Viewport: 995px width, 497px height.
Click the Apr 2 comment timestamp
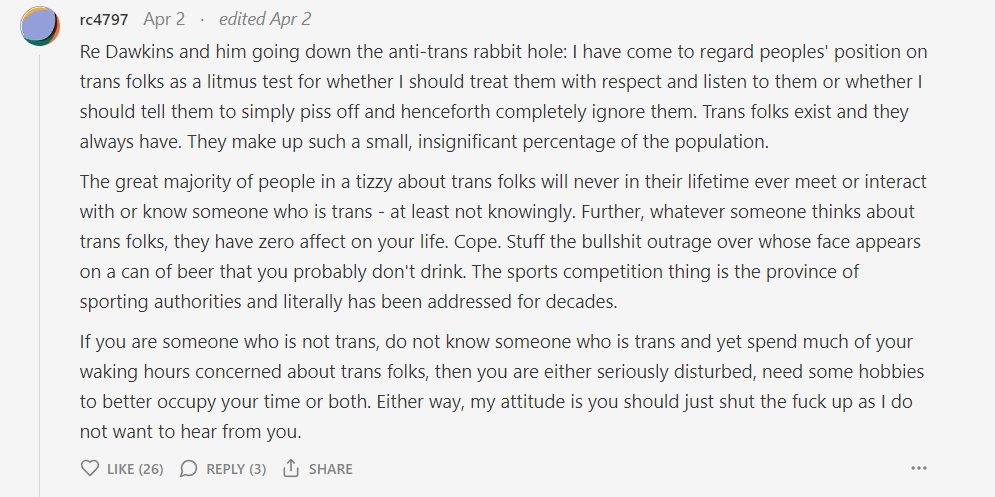(x=164, y=19)
